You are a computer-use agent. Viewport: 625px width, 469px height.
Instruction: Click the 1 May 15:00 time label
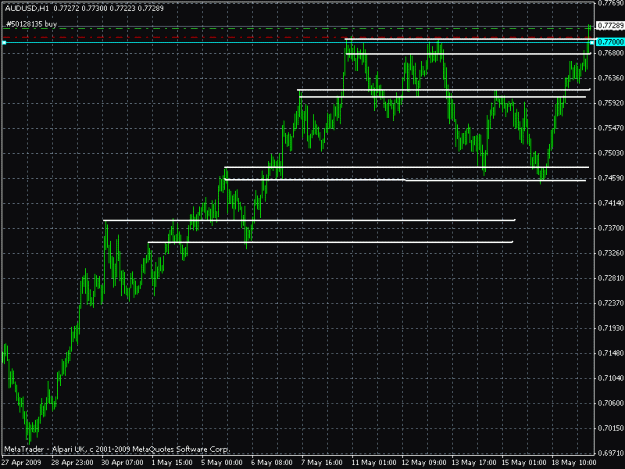pyautogui.click(x=172, y=463)
